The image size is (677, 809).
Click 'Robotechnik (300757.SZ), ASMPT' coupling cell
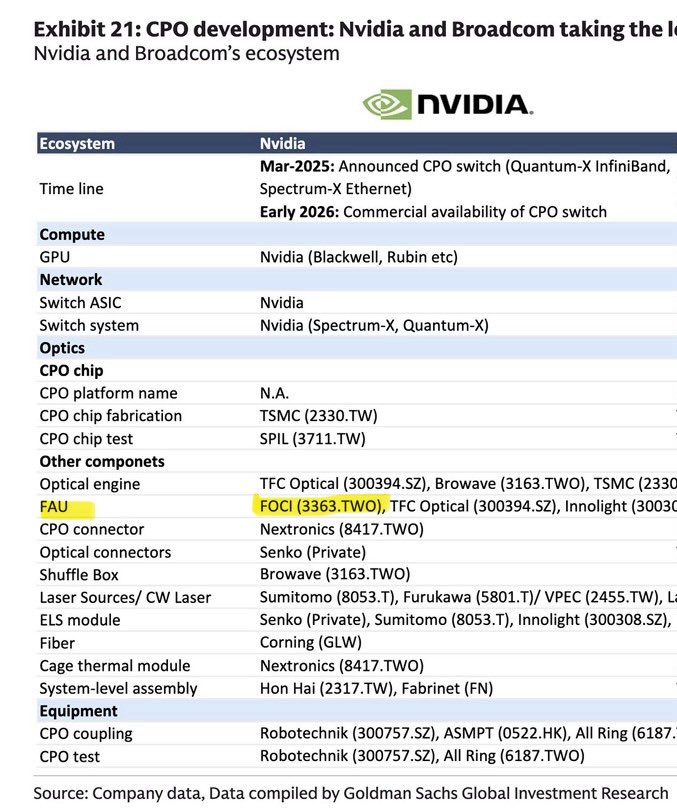[468, 733]
